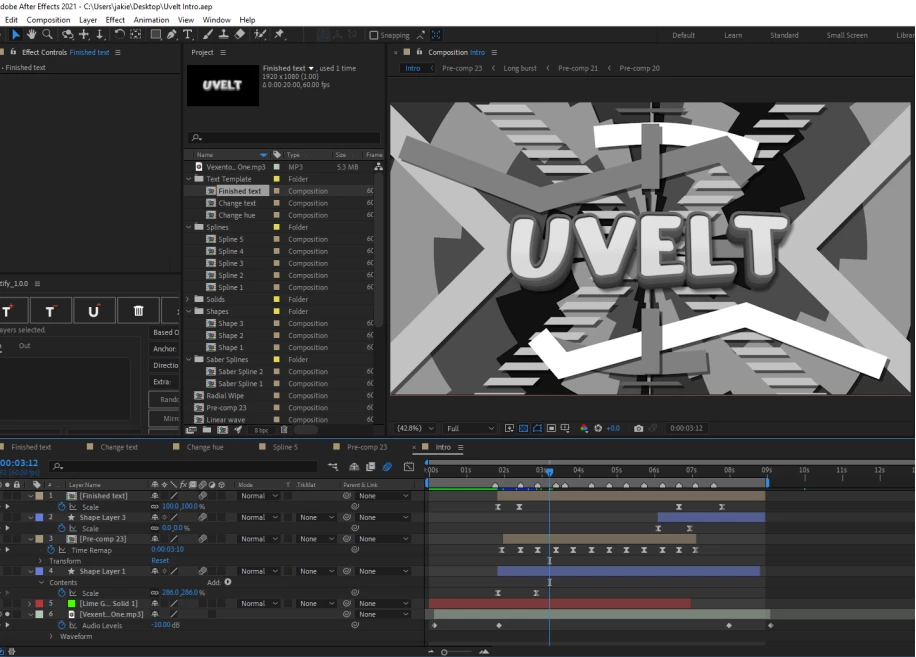
Task: Open the Effect menu
Action: pyautogui.click(x=115, y=20)
